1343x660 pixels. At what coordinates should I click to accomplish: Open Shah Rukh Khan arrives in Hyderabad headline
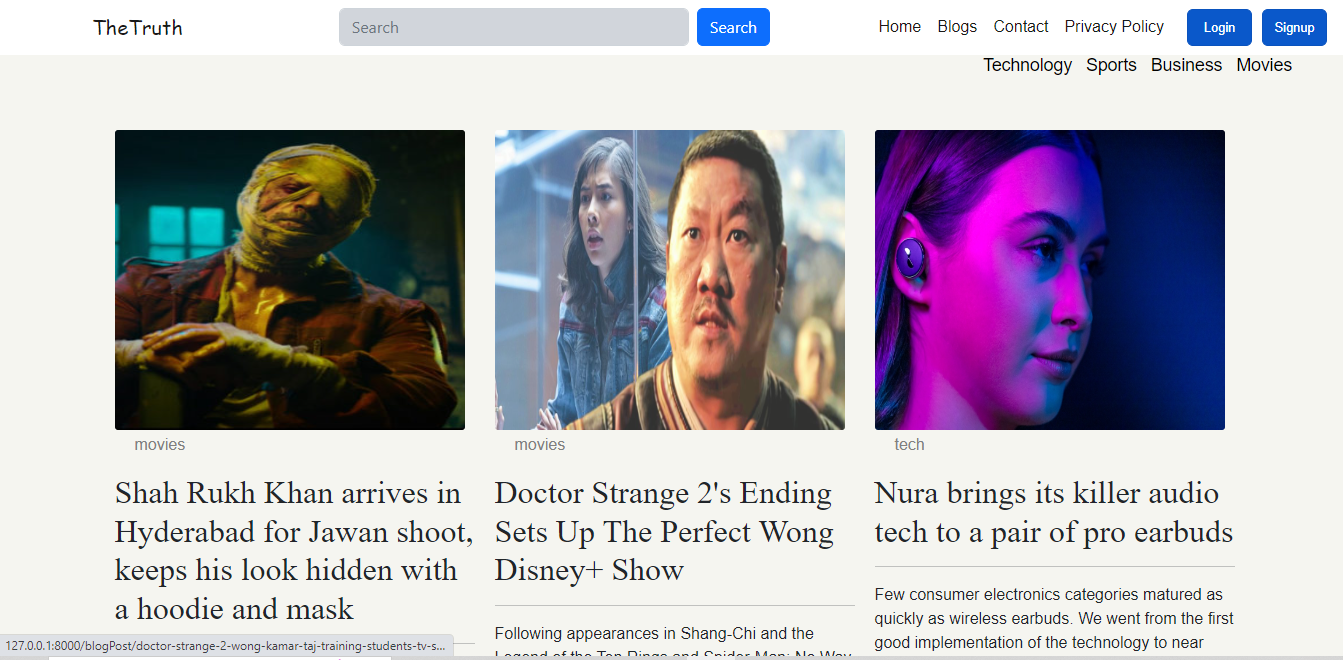click(294, 551)
